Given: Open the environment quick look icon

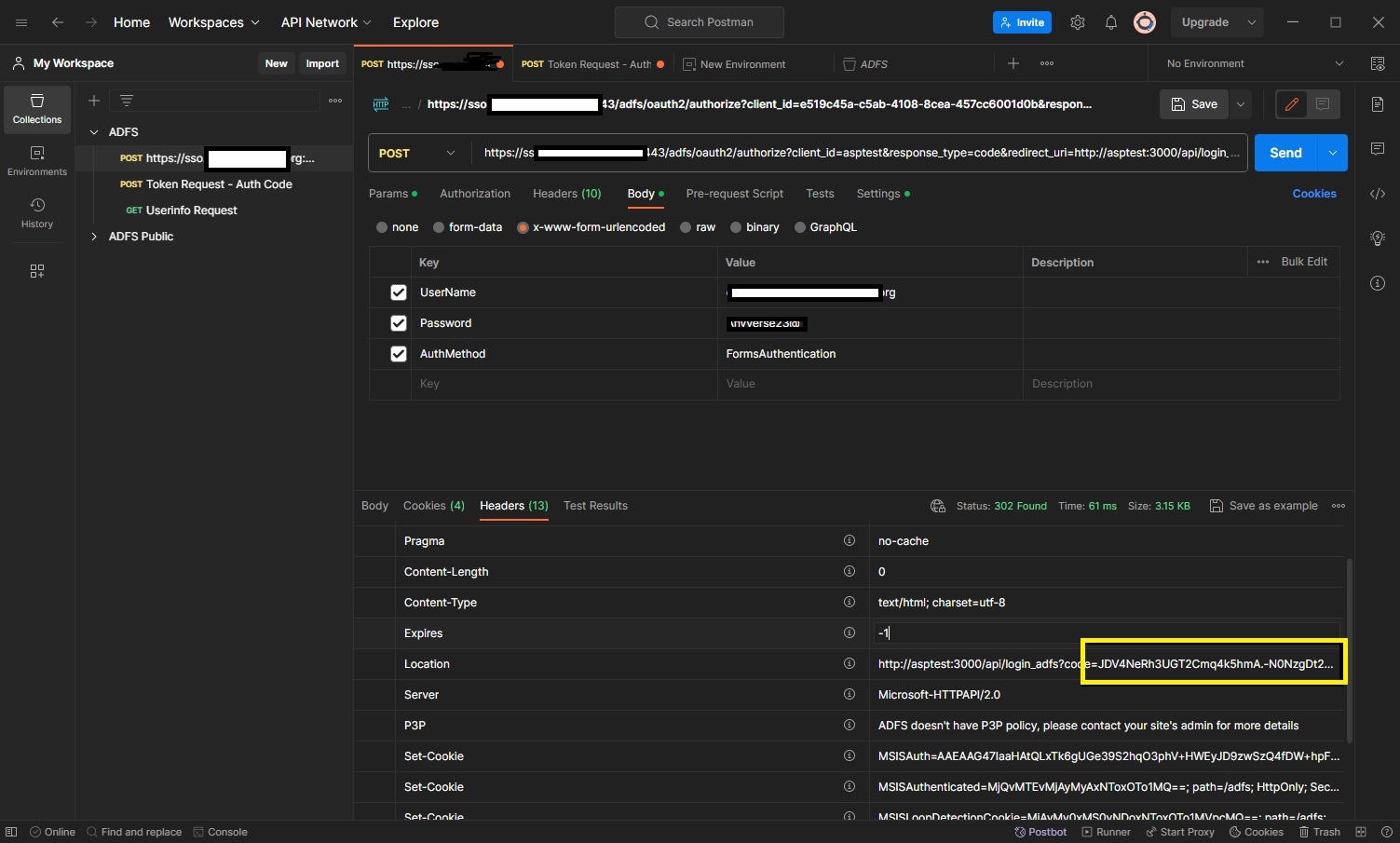Looking at the screenshot, I should (1378, 63).
